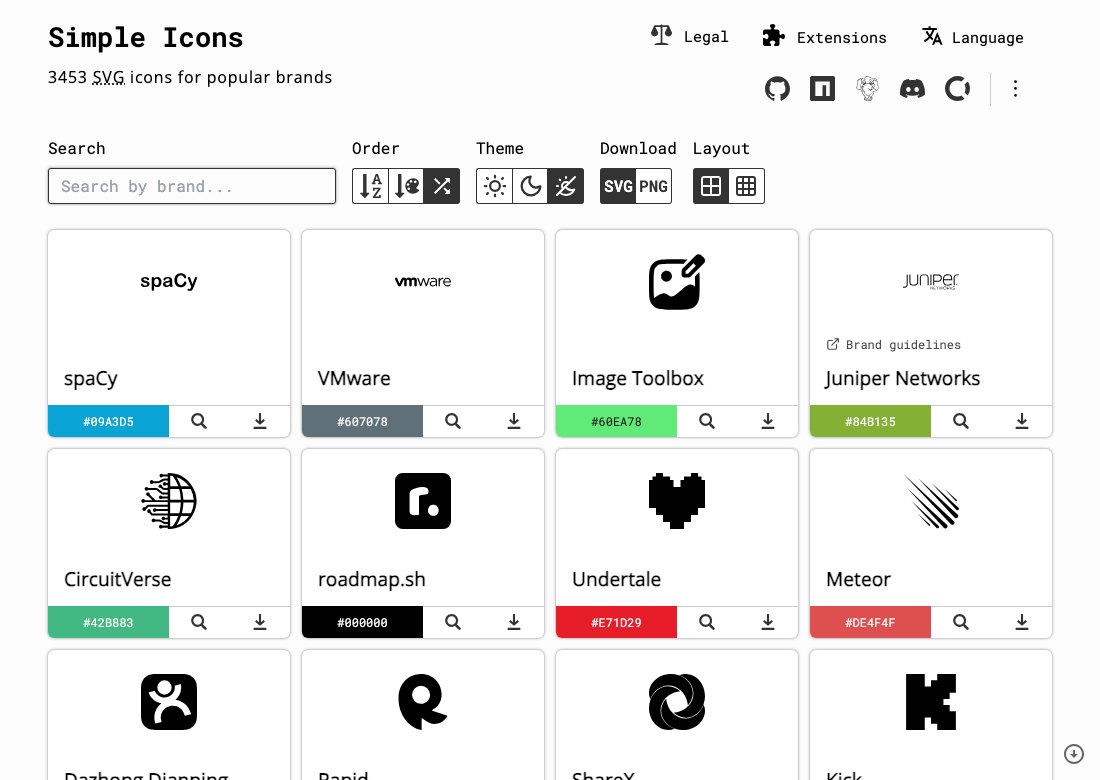Copy VMware color #607078
This screenshot has width=1100, height=780.
(x=363, y=422)
